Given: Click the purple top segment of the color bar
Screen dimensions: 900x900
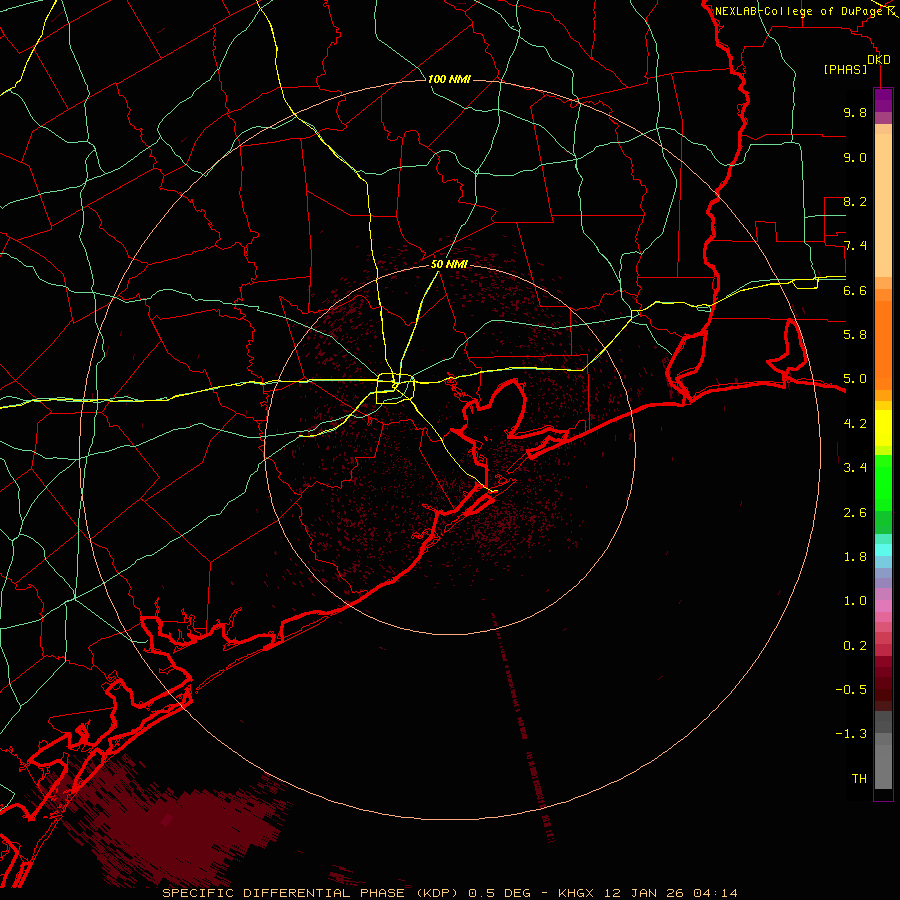Looking at the screenshot, I should (x=883, y=100).
